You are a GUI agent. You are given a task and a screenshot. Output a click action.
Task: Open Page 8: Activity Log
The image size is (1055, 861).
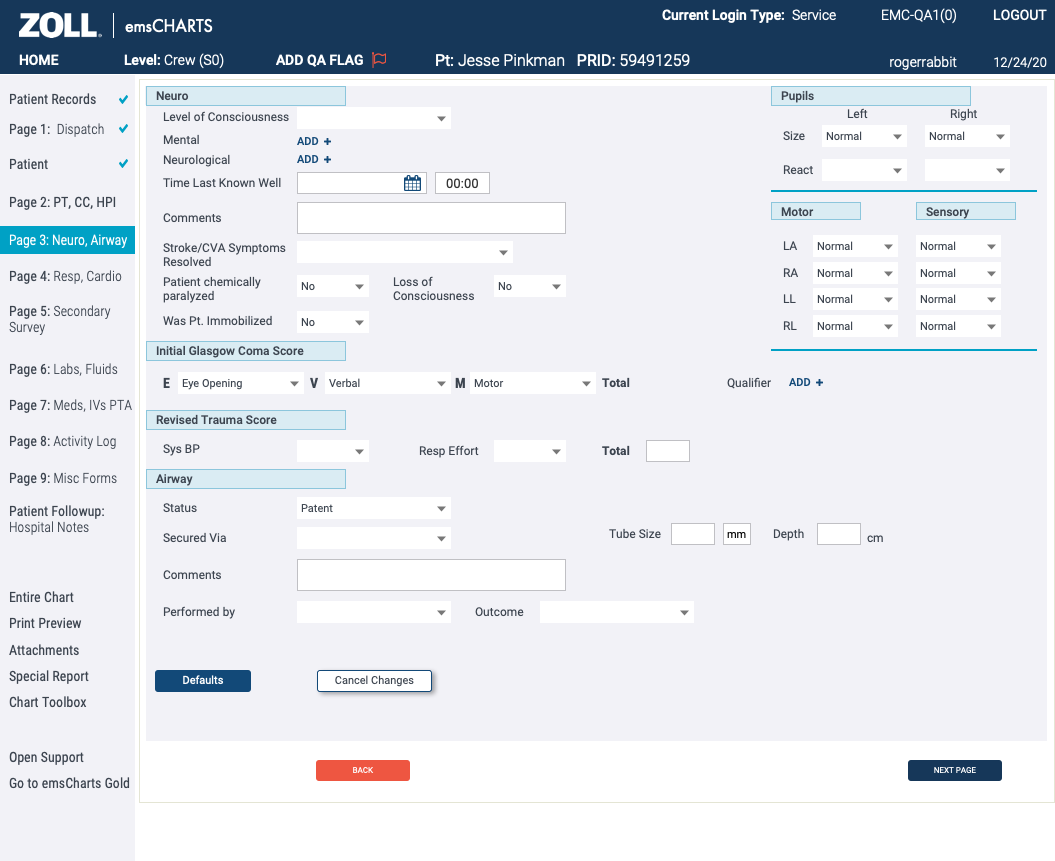[x=63, y=442]
